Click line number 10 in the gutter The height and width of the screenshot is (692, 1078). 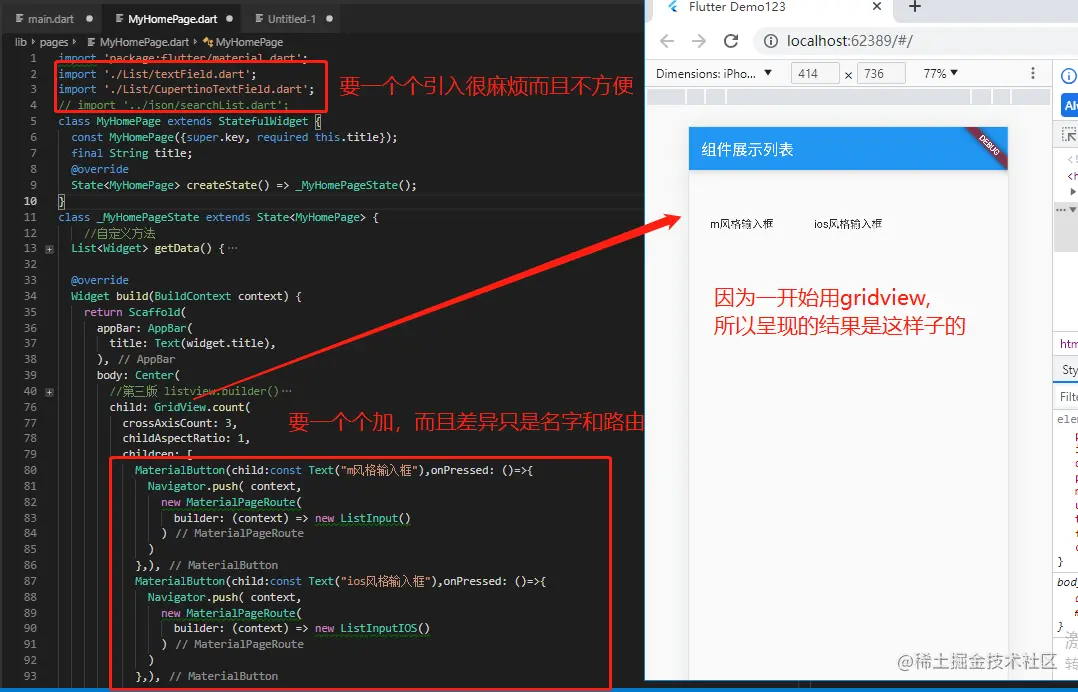pyautogui.click(x=30, y=201)
